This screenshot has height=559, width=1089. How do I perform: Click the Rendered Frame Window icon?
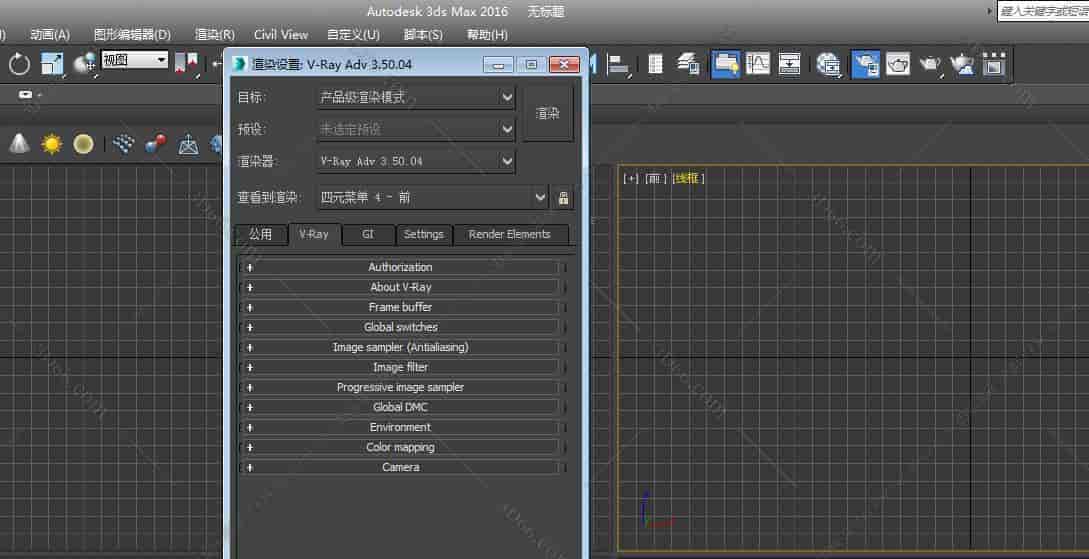pos(898,64)
